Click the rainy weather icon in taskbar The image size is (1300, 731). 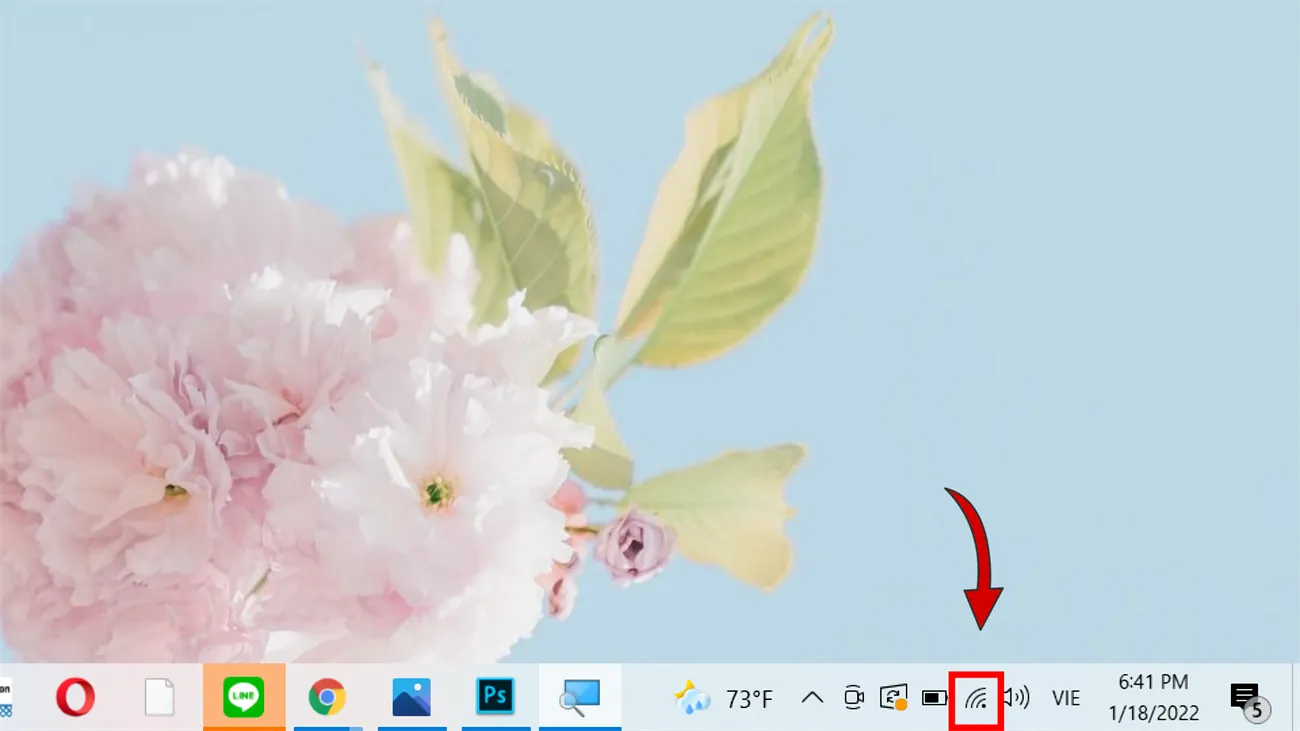coord(692,698)
